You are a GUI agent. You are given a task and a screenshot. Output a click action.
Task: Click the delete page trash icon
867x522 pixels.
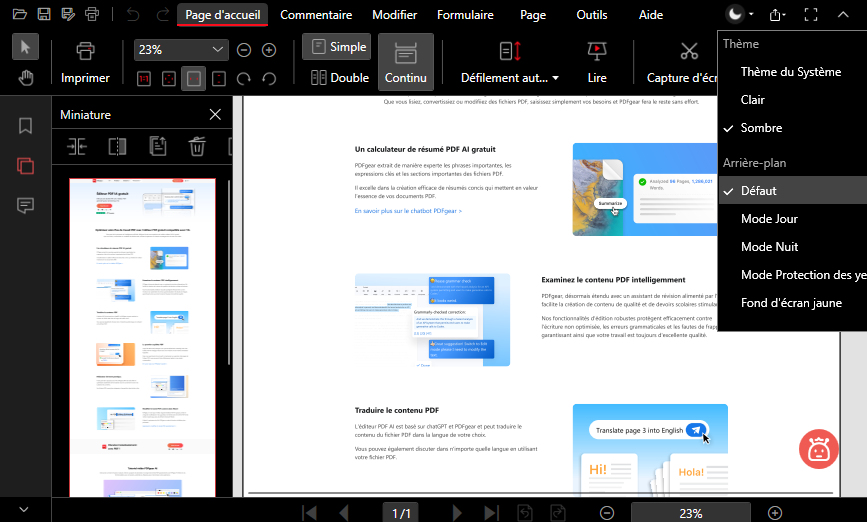tap(197, 146)
